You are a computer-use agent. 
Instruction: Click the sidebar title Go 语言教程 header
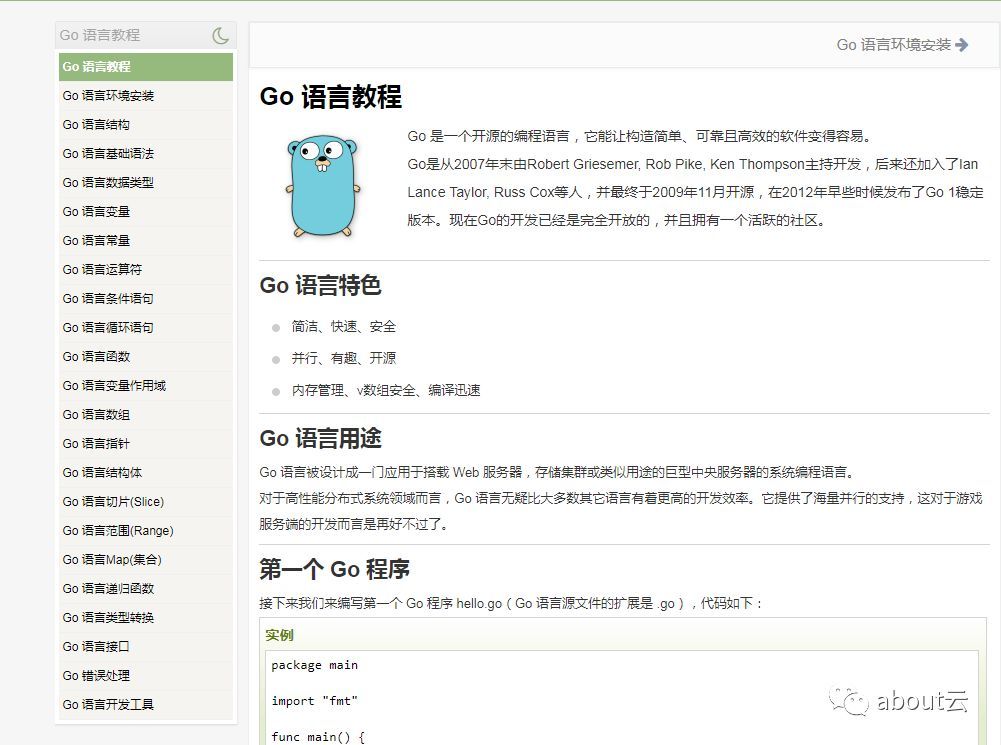click(100, 36)
